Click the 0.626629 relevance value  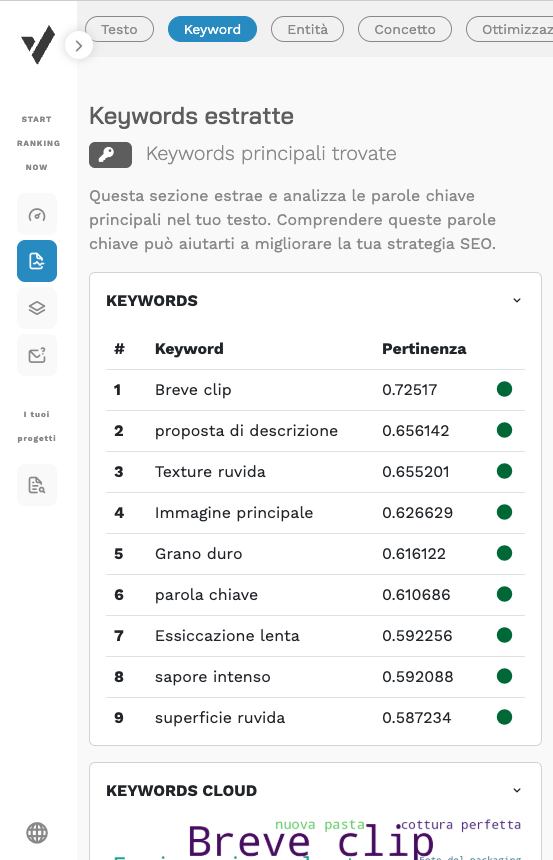tap(417, 513)
